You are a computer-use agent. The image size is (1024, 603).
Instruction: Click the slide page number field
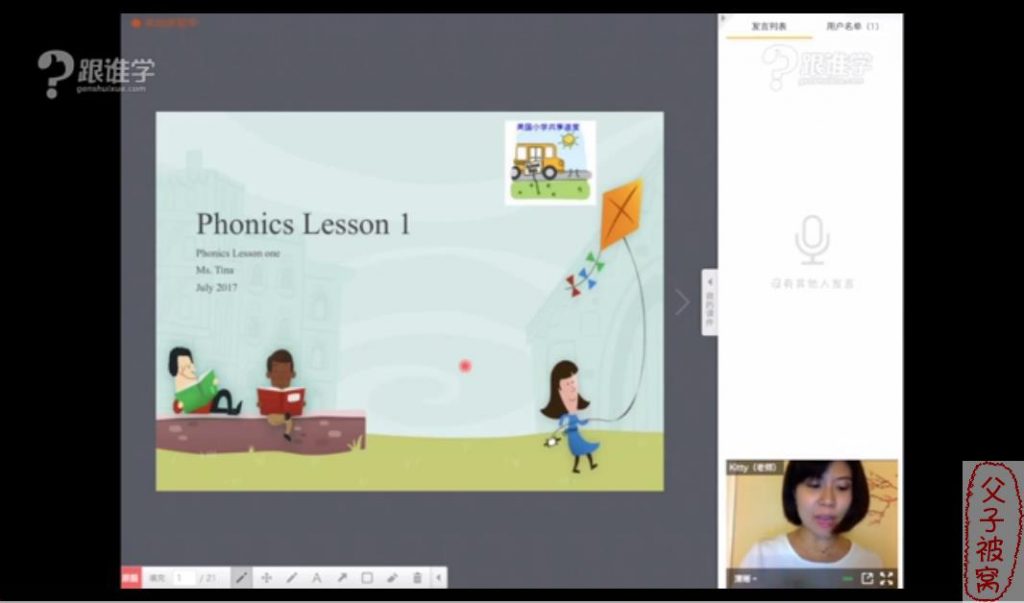click(184, 578)
